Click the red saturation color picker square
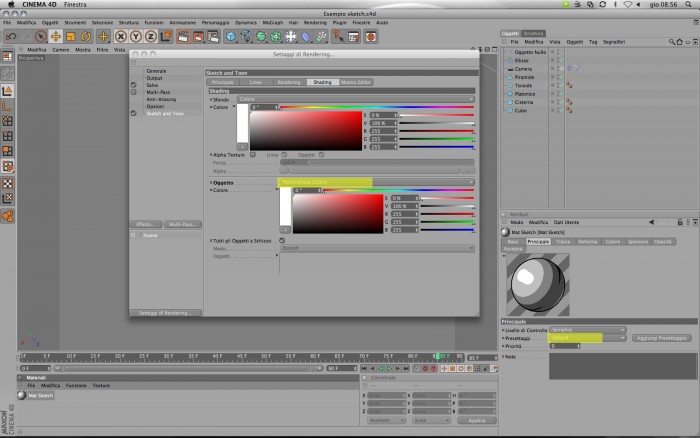 tap(306, 130)
